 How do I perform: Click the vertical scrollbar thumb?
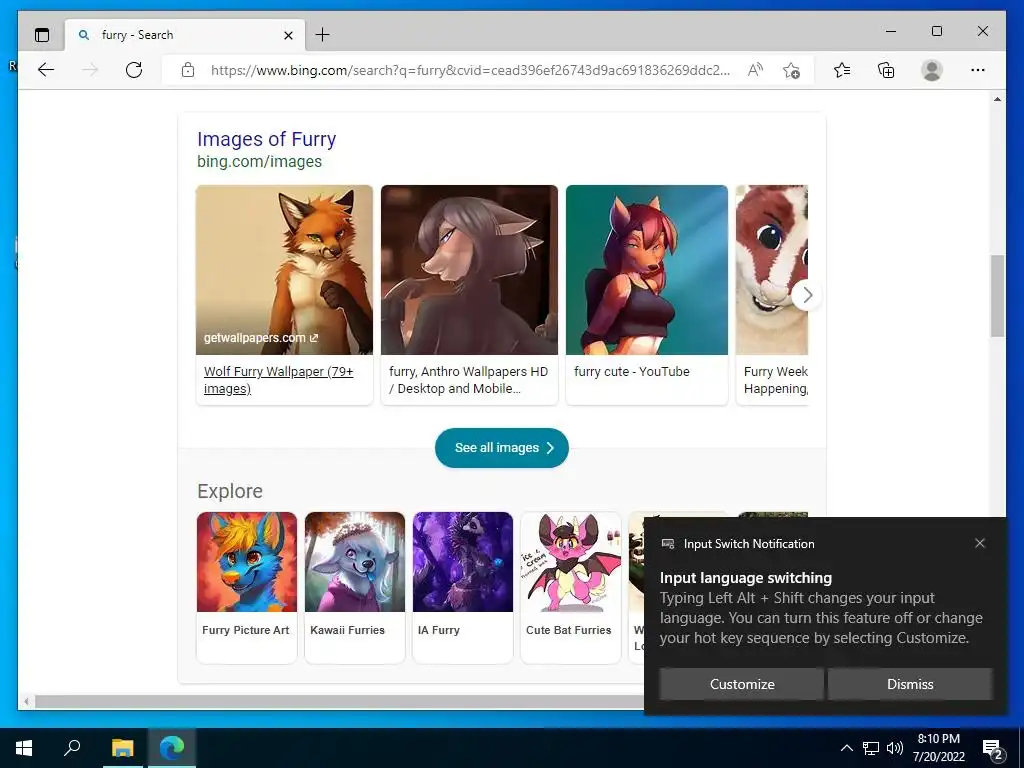(x=997, y=296)
